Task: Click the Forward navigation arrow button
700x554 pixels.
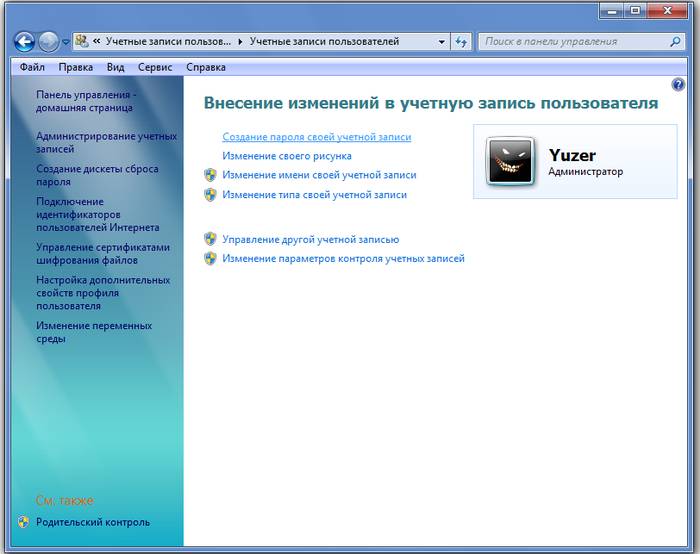Action: coord(49,42)
